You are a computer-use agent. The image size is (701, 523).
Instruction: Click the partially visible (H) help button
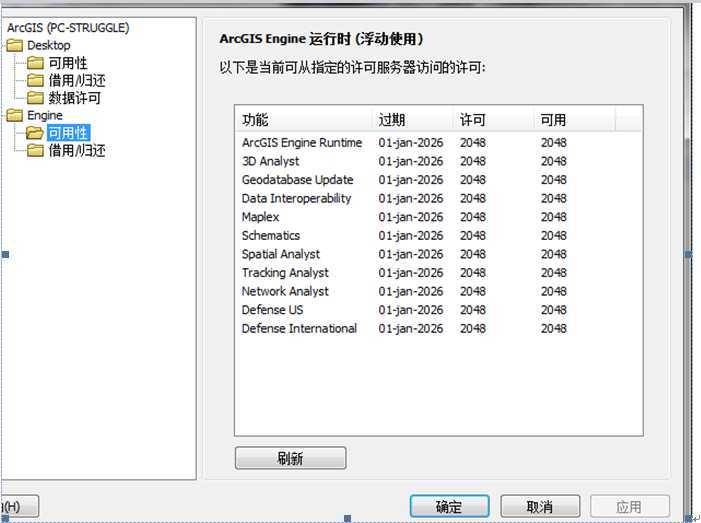20,506
